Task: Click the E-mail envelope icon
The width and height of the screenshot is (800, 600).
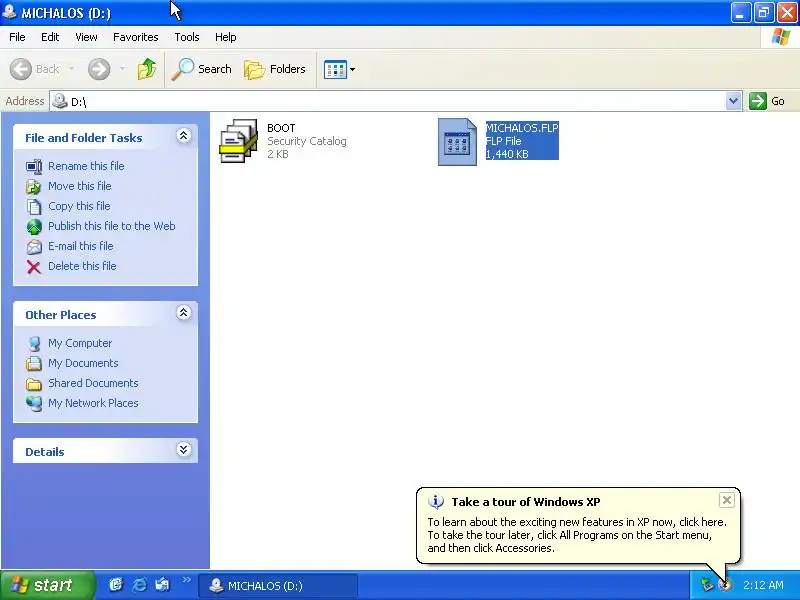Action: [x=34, y=246]
